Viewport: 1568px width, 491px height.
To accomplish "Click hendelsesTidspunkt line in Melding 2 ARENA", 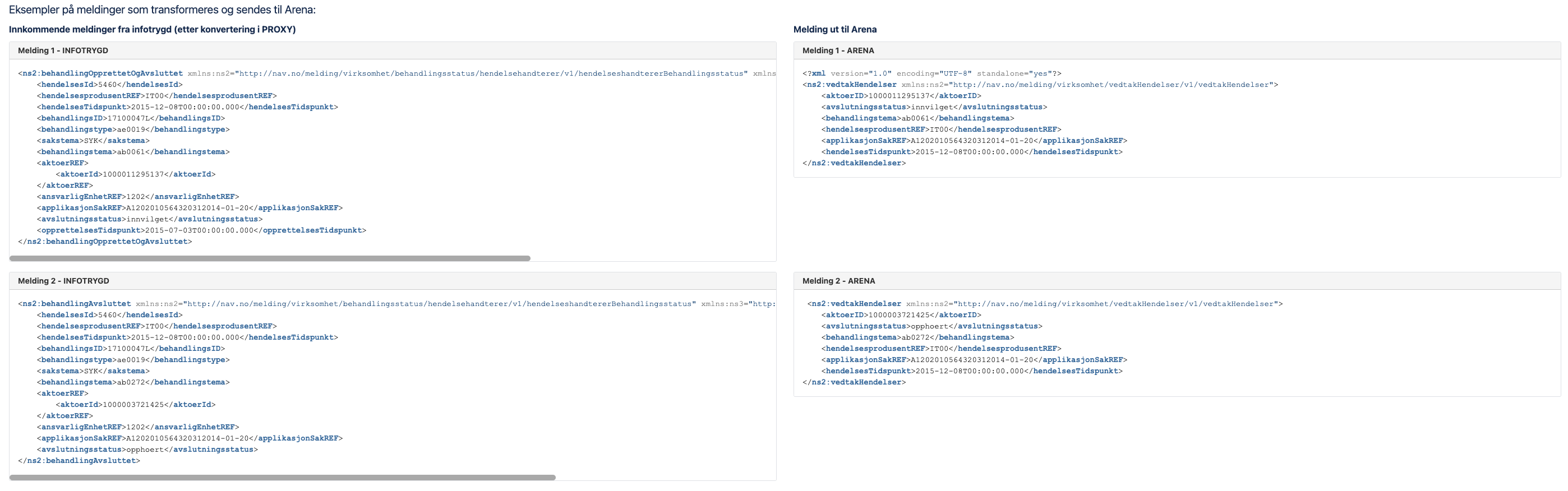I will [972, 371].
